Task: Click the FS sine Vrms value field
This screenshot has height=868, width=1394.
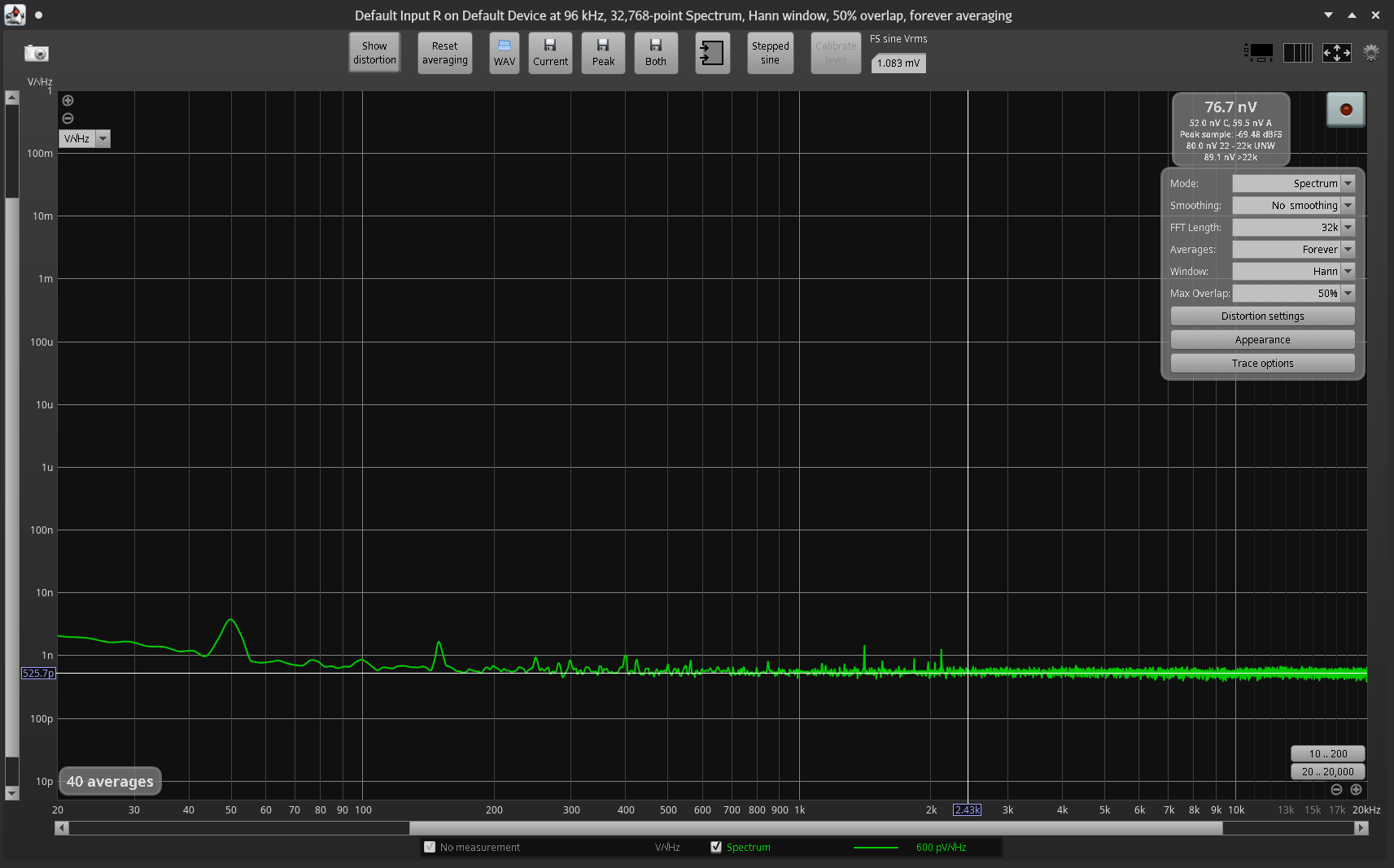Action: click(x=898, y=63)
